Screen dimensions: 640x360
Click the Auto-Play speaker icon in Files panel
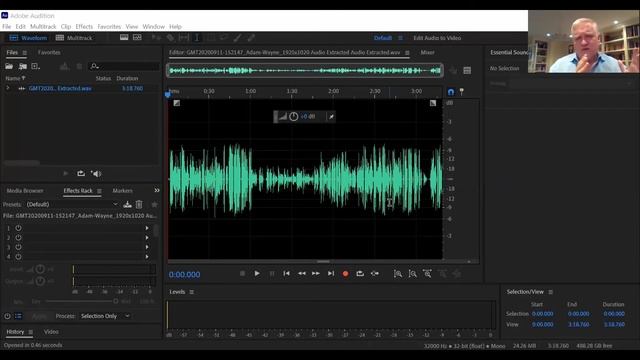96,173
